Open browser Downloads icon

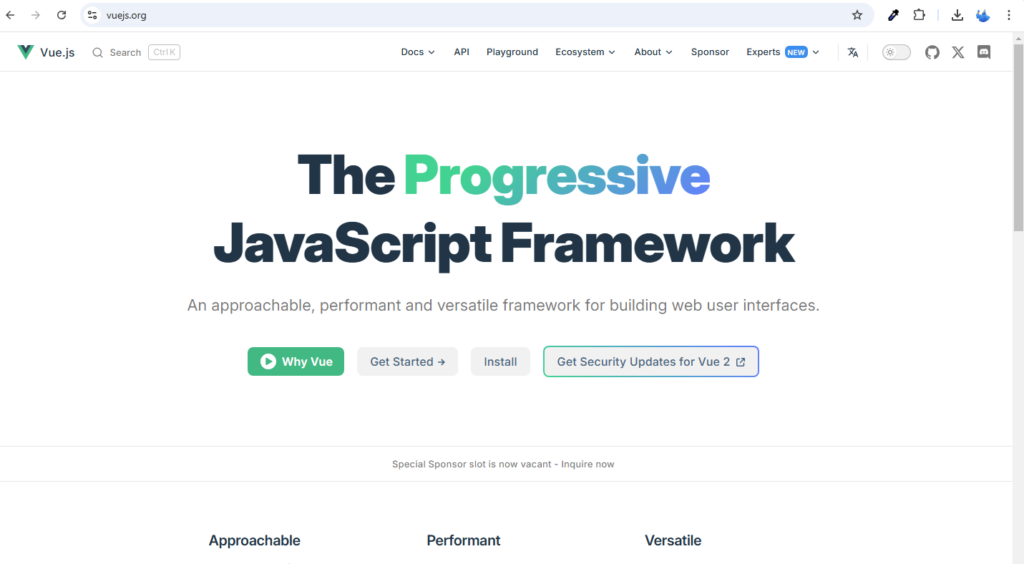tap(957, 15)
